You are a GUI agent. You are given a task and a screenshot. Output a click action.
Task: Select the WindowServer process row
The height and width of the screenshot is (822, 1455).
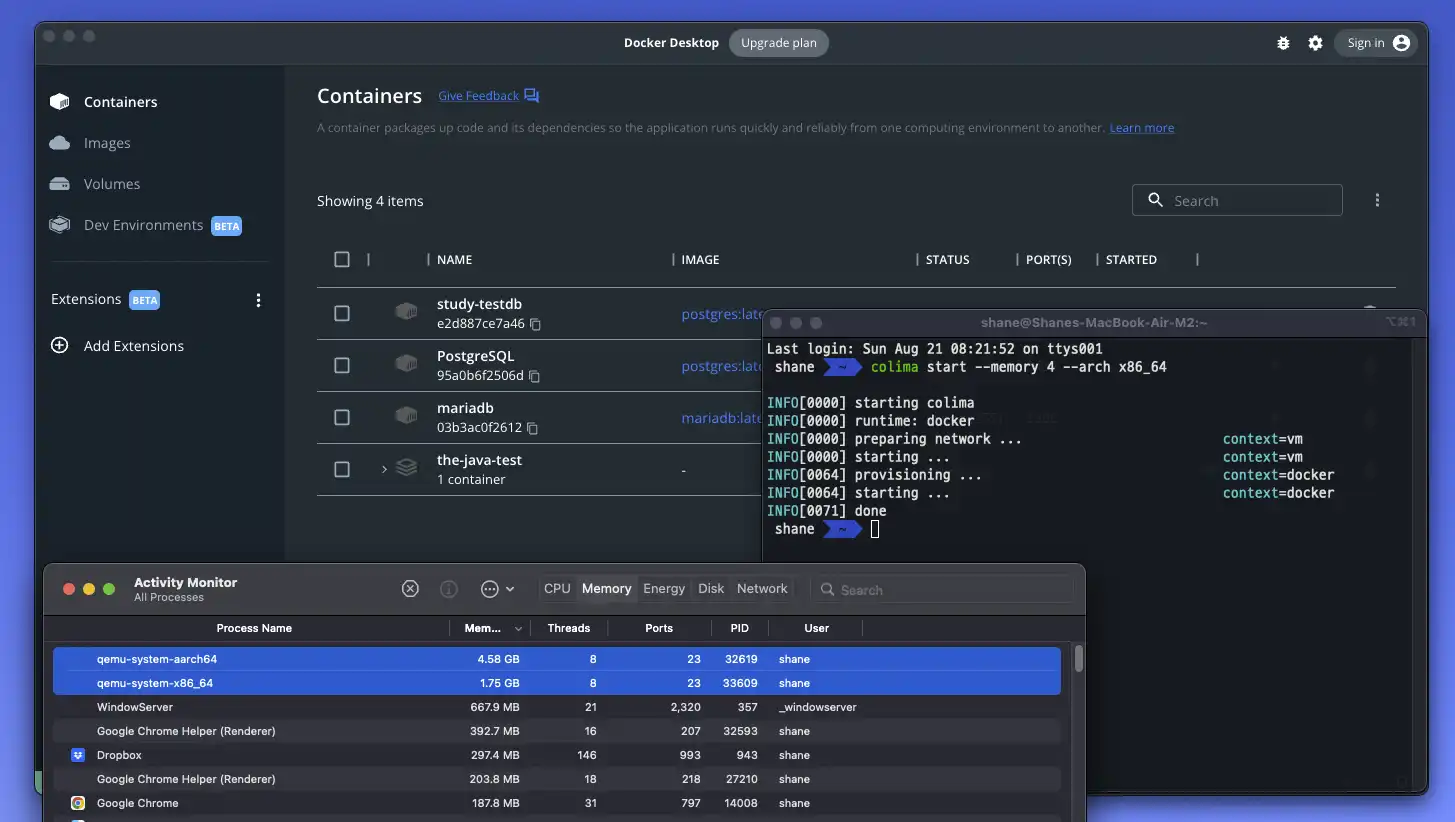coord(557,707)
